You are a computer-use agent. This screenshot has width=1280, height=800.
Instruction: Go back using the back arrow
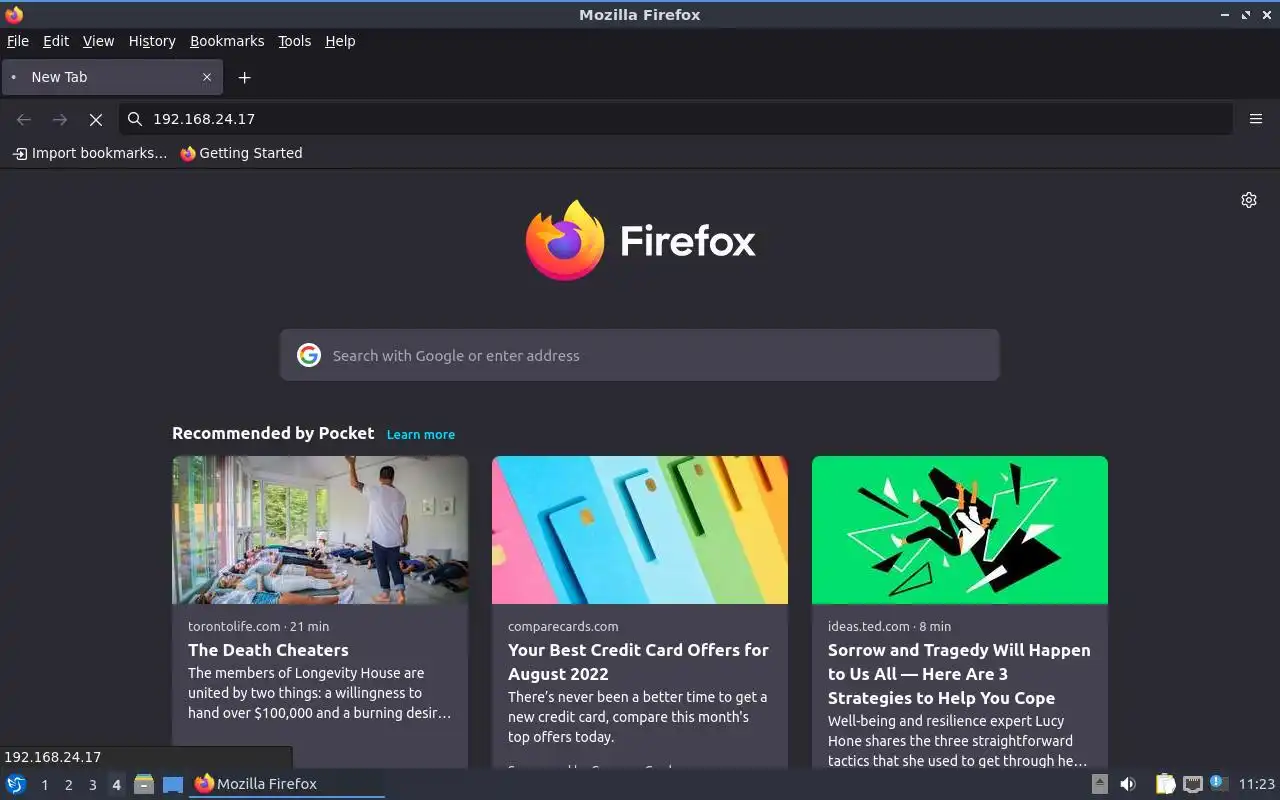(x=24, y=119)
